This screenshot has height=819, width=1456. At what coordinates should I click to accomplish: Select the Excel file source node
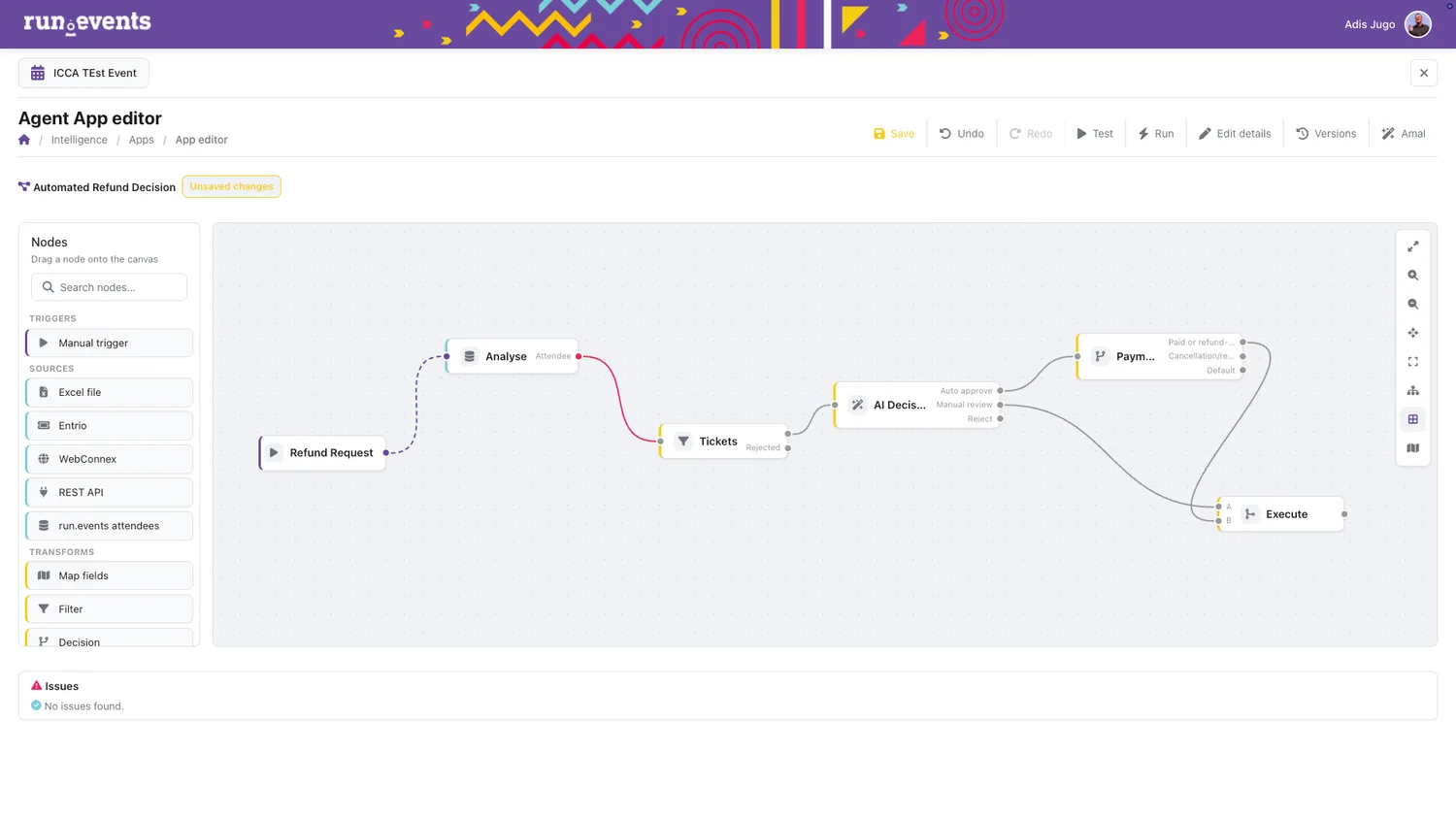[x=109, y=392]
